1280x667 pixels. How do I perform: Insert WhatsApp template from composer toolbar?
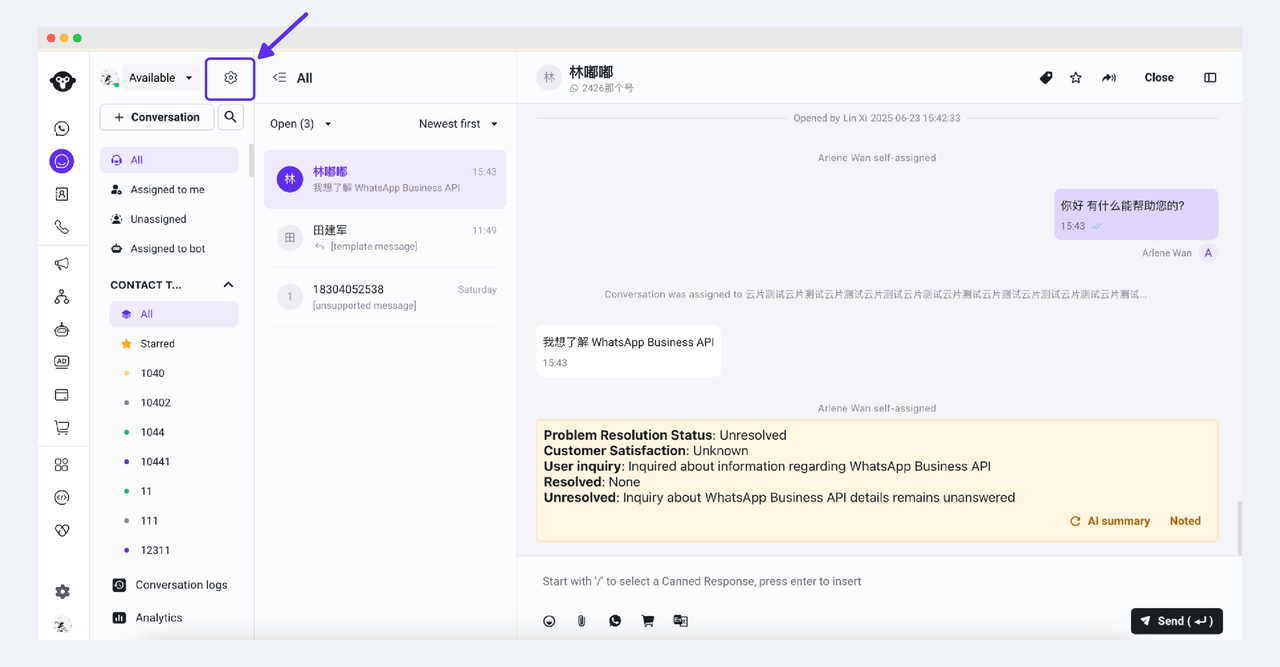point(615,621)
